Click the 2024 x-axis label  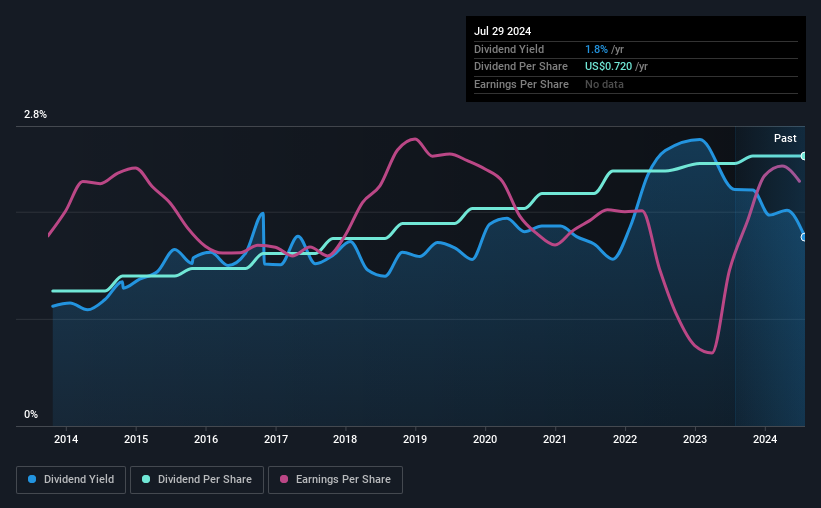coord(765,439)
